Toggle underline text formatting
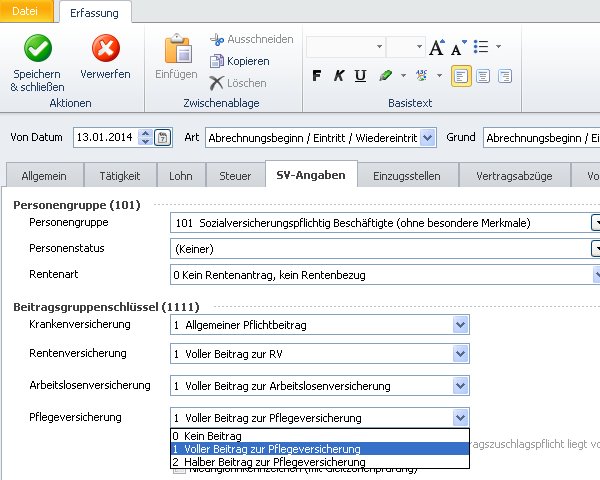 pos(360,76)
